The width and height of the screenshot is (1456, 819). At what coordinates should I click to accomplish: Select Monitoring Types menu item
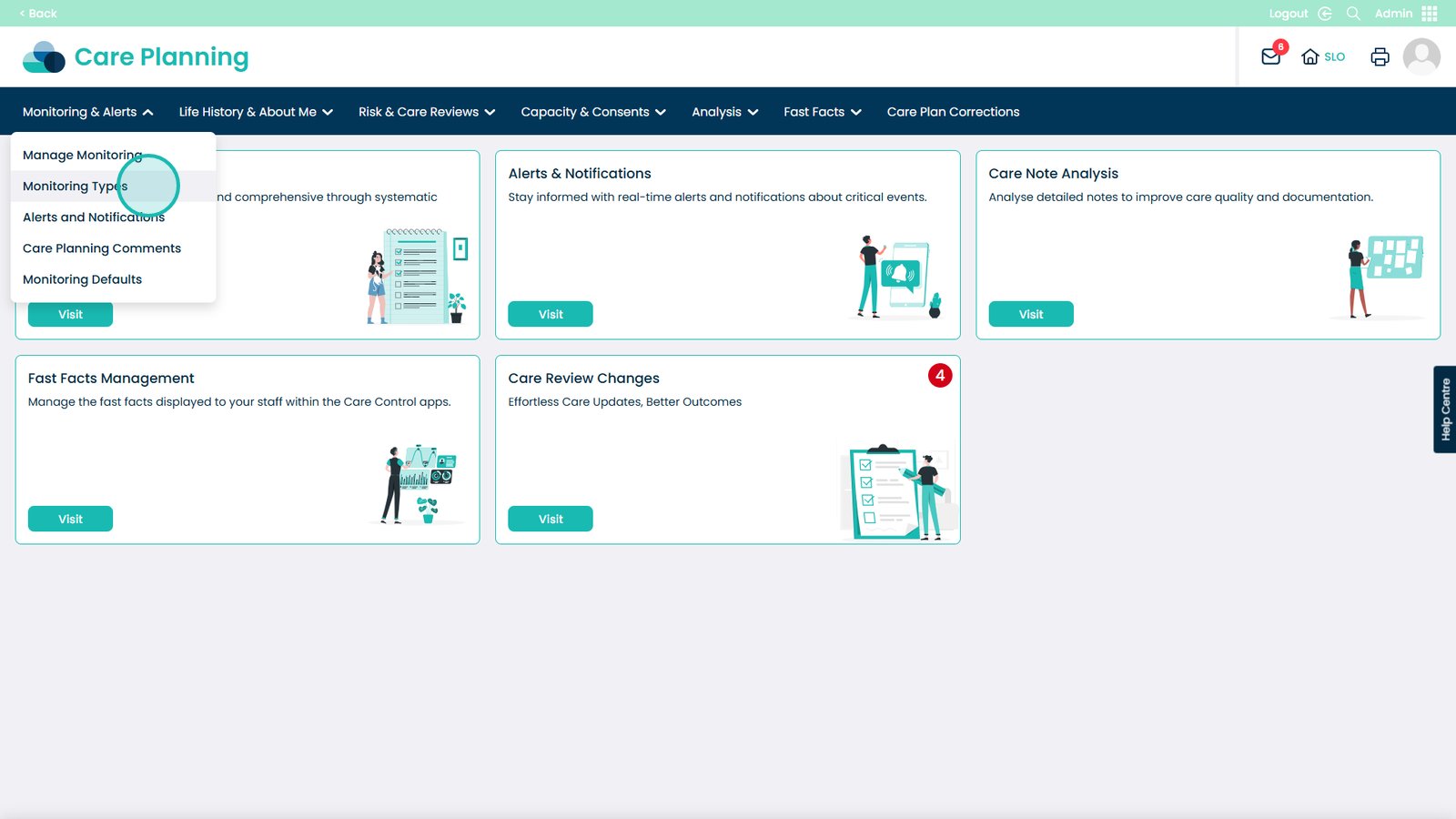tap(76, 187)
